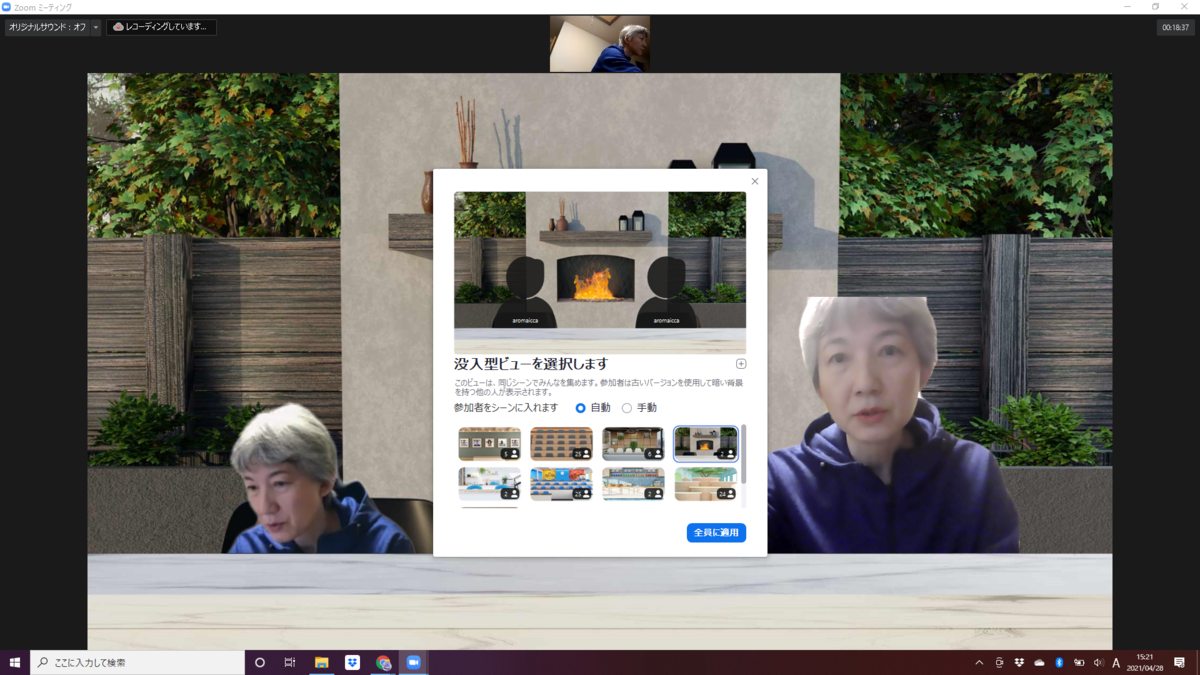Open the Windows Start menu

point(15,662)
